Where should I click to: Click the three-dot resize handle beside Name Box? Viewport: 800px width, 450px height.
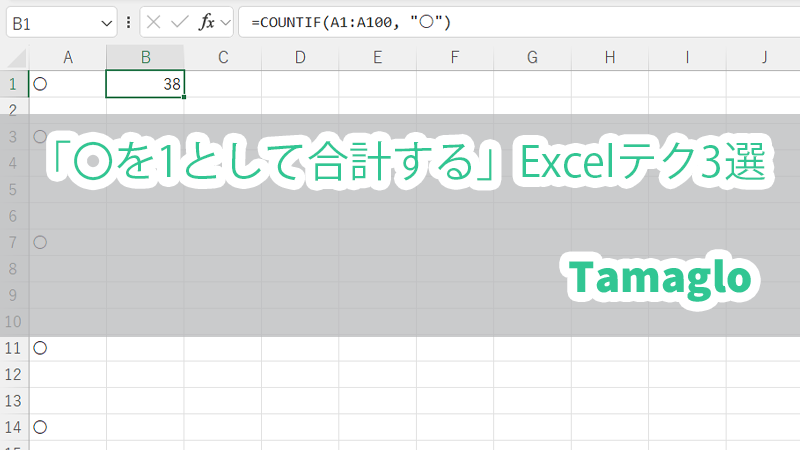(x=130, y=22)
